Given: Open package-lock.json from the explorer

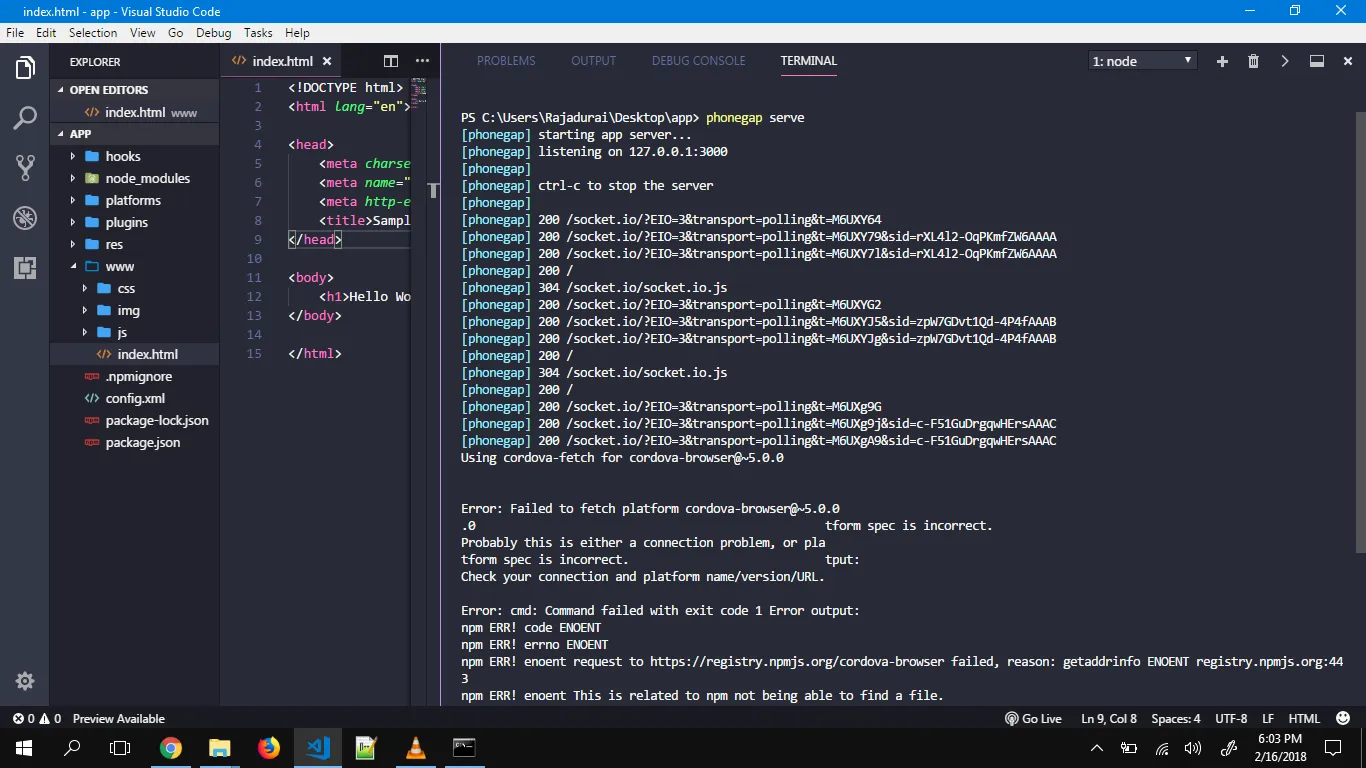Looking at the screenshot, I should point(135,420).
